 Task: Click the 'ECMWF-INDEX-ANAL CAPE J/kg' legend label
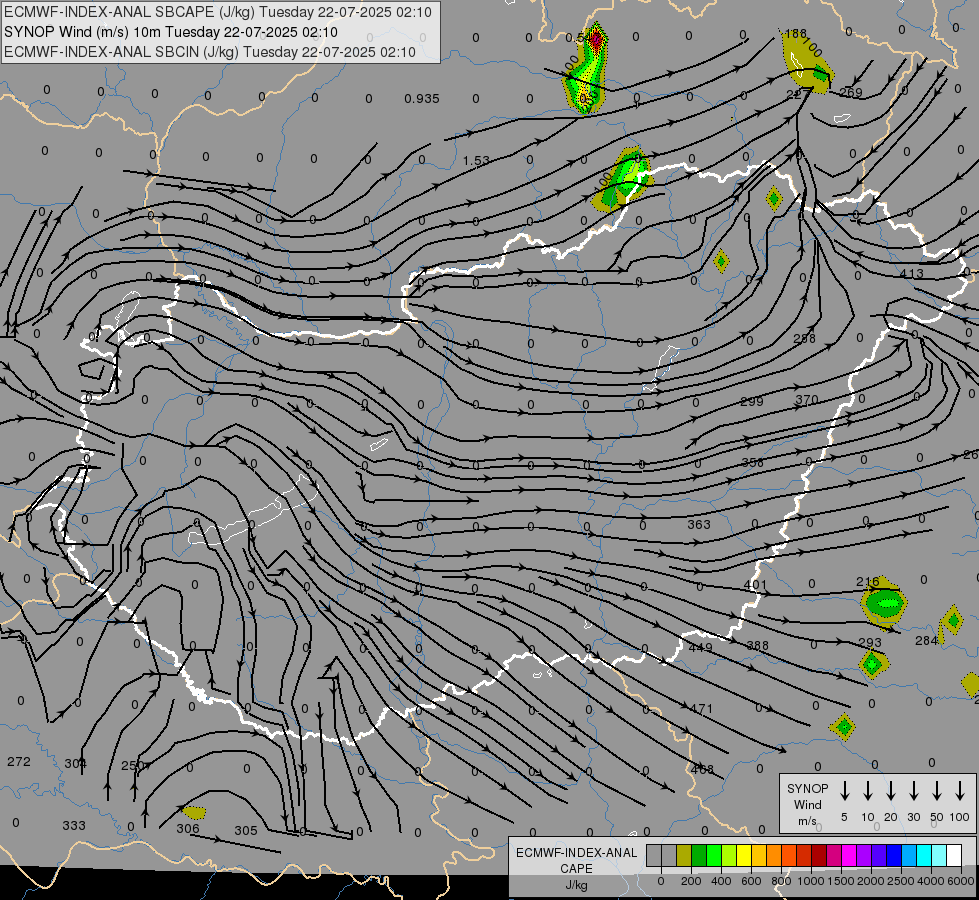(x=576, y=868)
